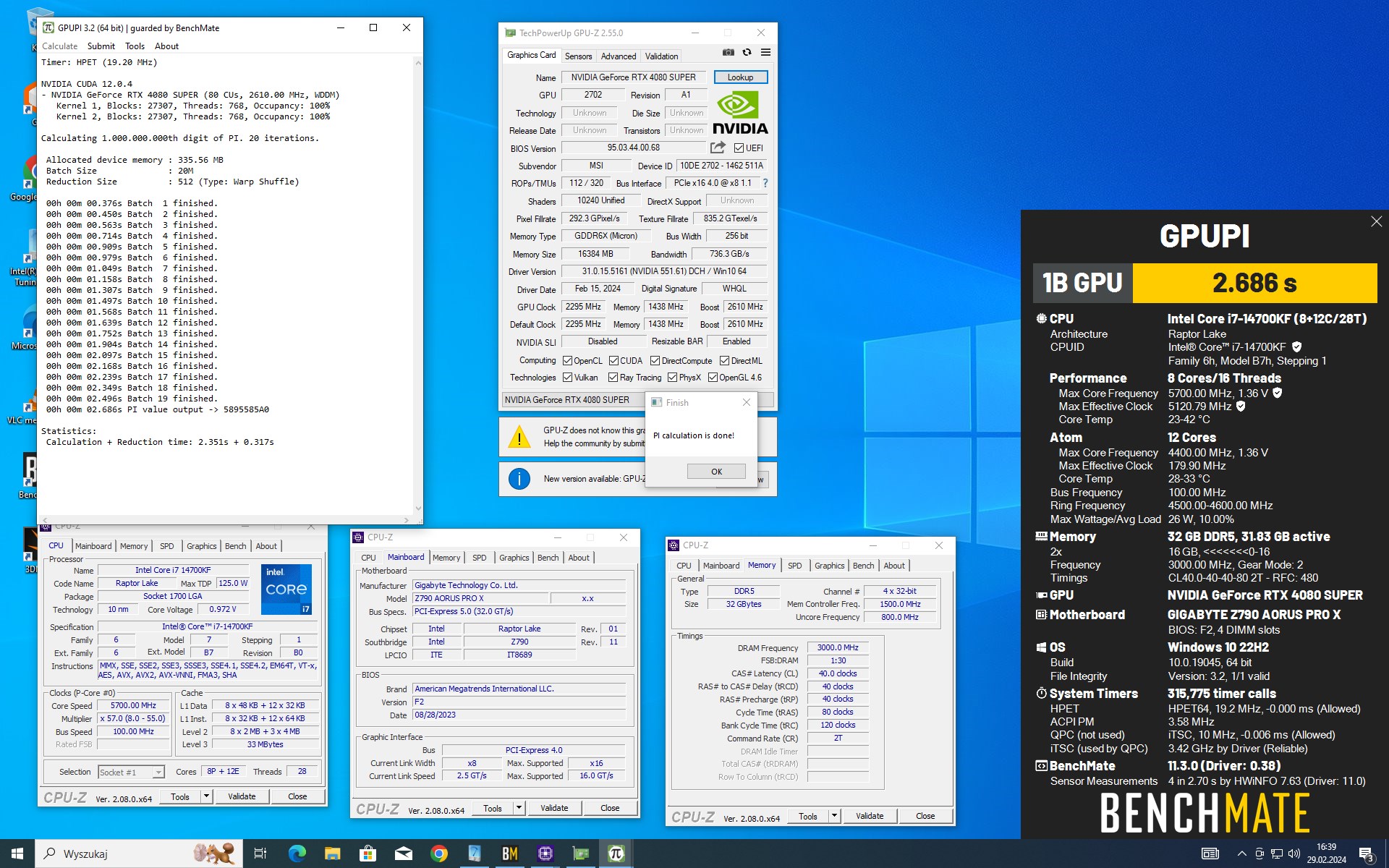Switch to the Sensors tab in GPU-Z
1389x868 pixels.
click(x=578, y=56)
